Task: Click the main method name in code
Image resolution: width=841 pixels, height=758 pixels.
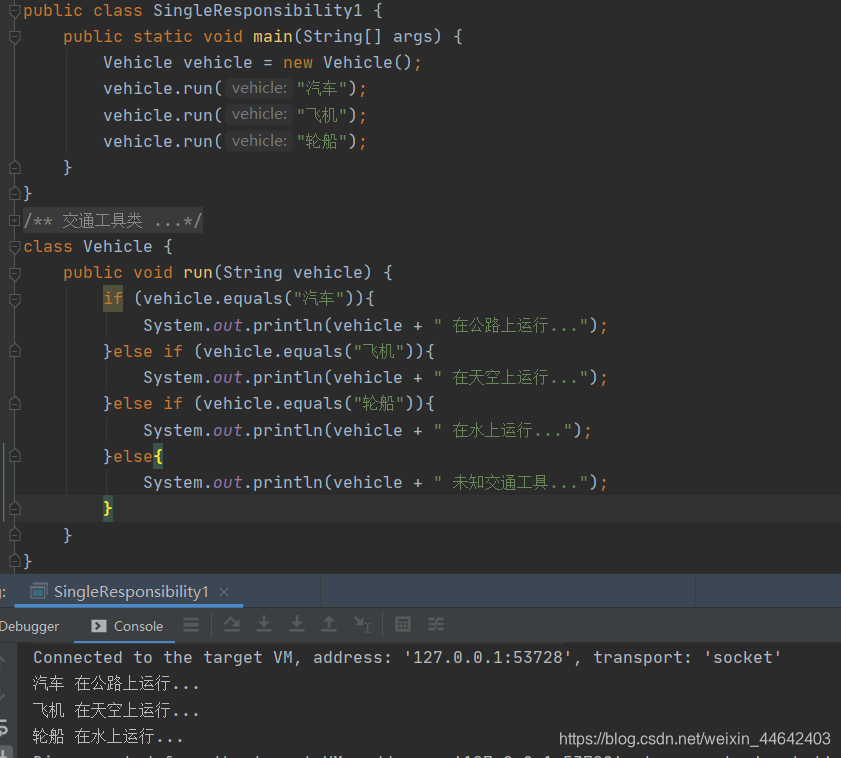Action: point(272,36)
